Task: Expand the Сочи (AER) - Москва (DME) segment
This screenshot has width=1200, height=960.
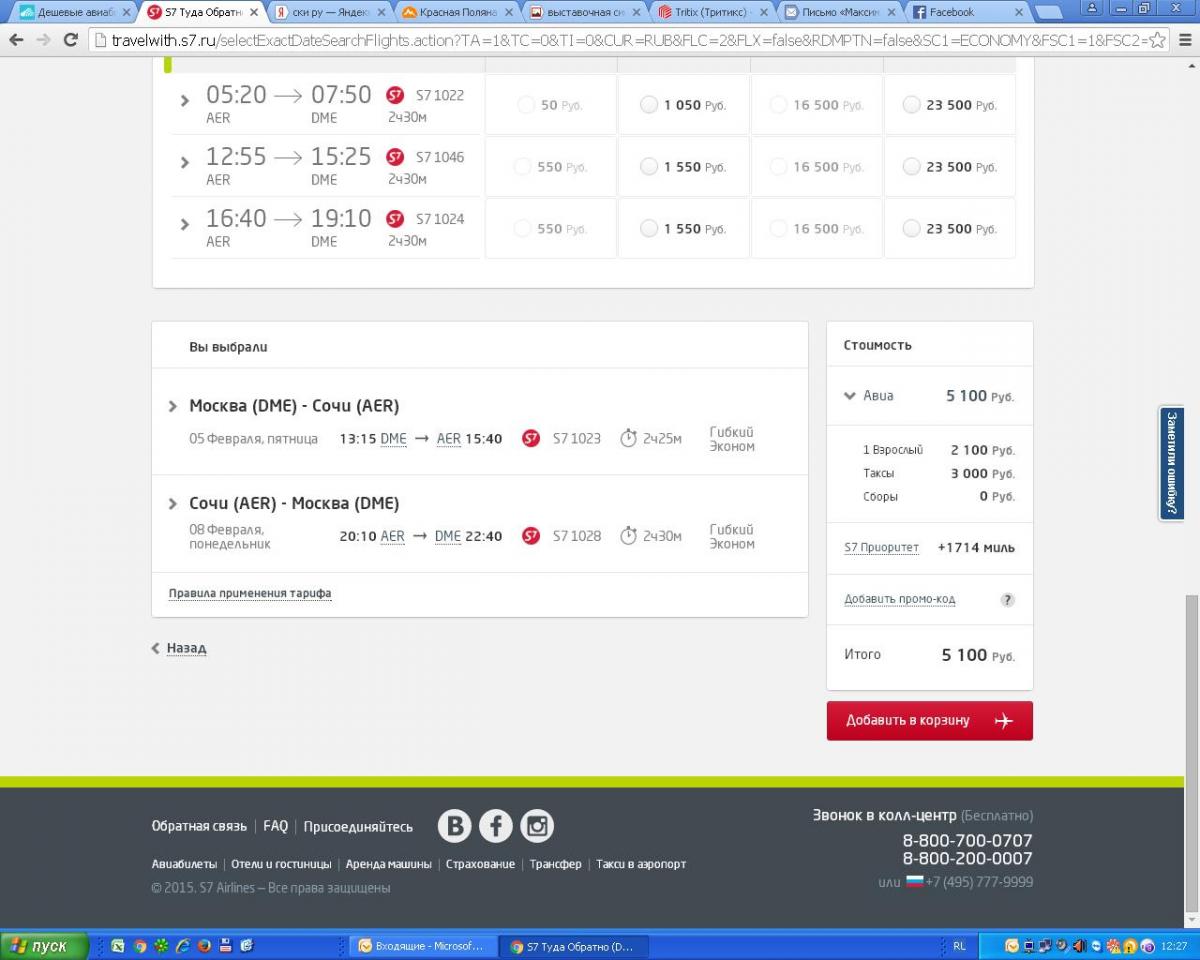Action: [x=173, y=504]
